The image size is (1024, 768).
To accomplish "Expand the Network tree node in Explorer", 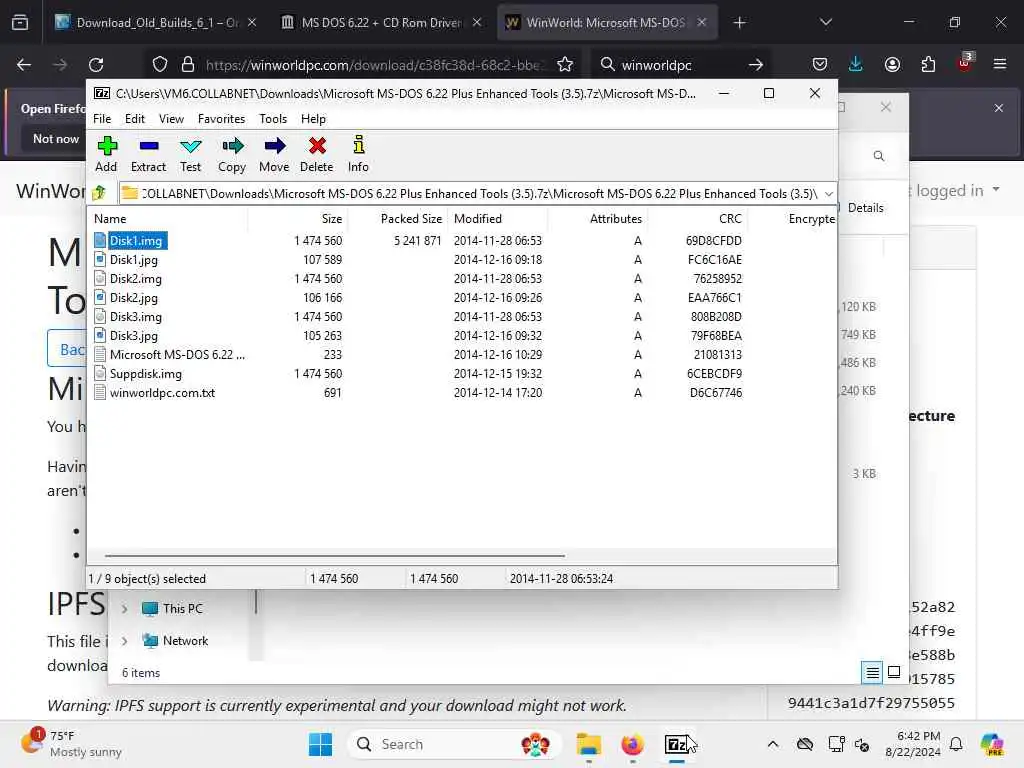I will pyautogui.click(x=124, y=641).
